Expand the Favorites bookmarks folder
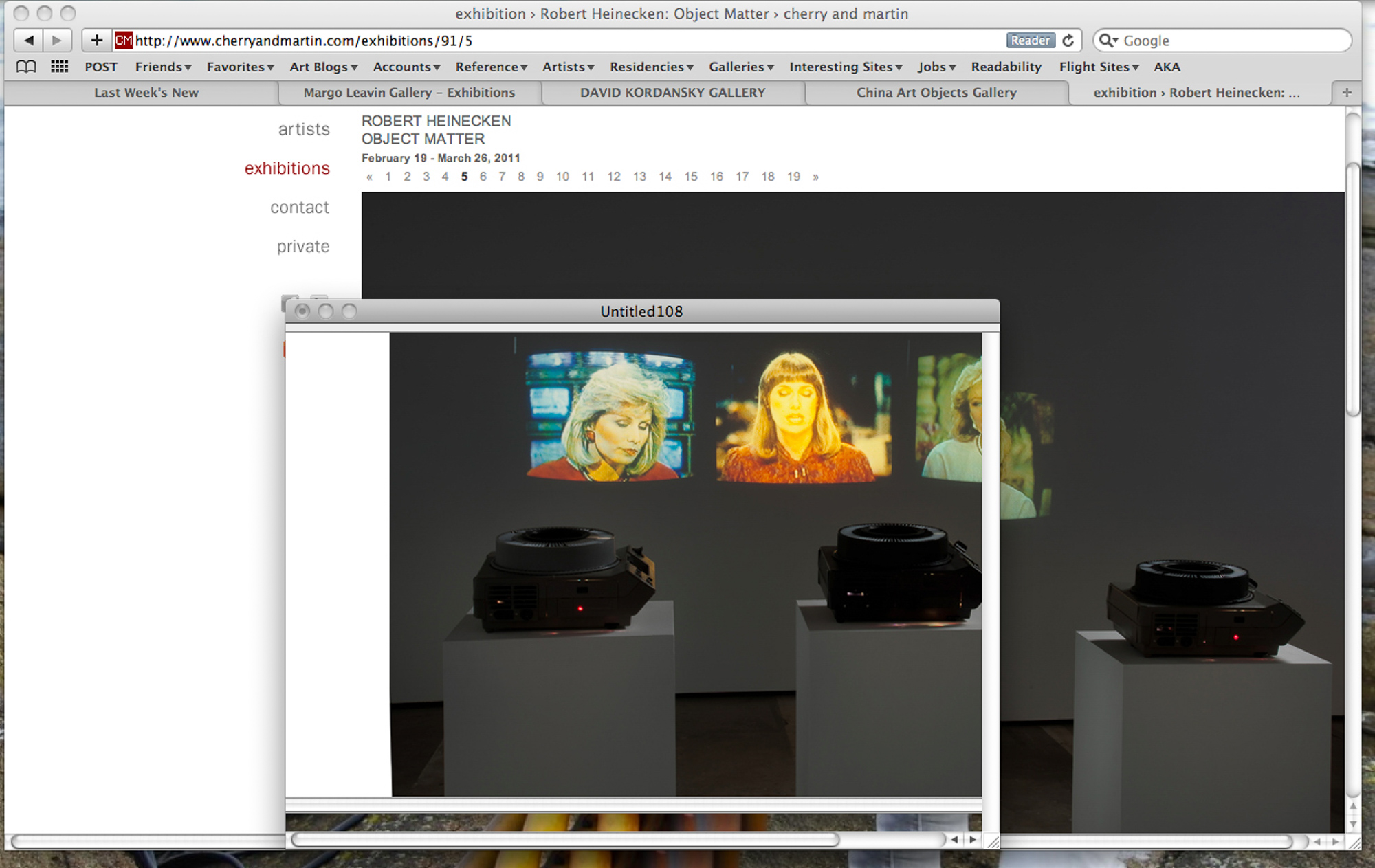The width and height of the screenshot is (1375, 868). pyautogui.click(x=241, y=67)
